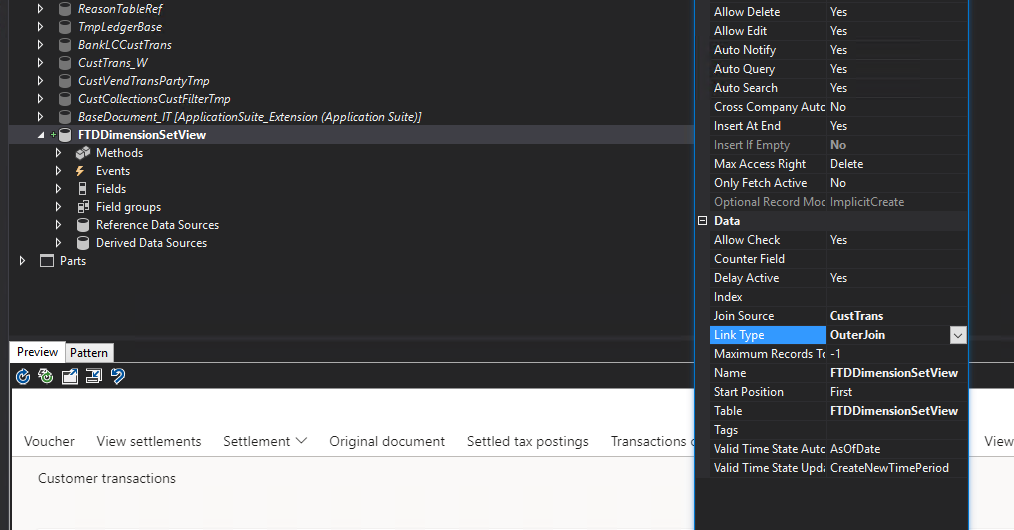Click View settlements in preview
This screenshot has width=1014, height=530.
pos(149,441)
